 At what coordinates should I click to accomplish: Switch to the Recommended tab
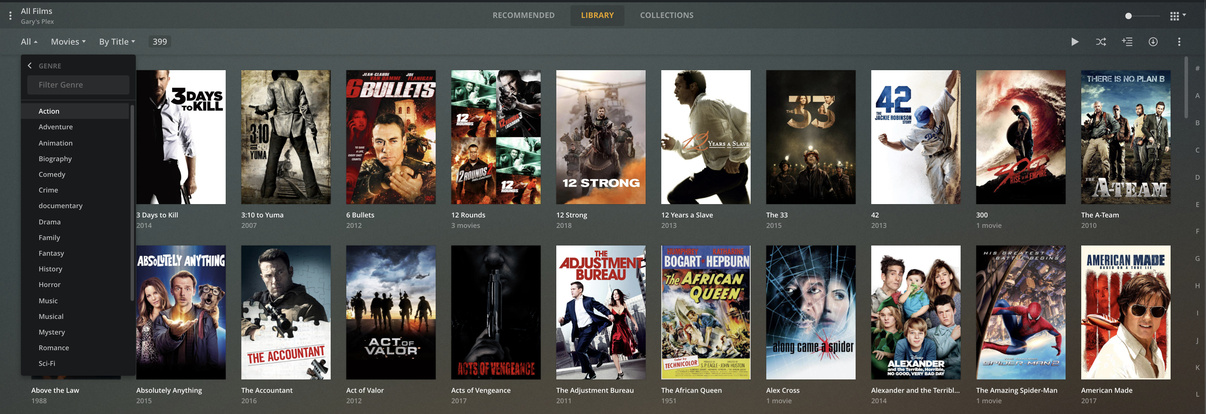point(524,15)
